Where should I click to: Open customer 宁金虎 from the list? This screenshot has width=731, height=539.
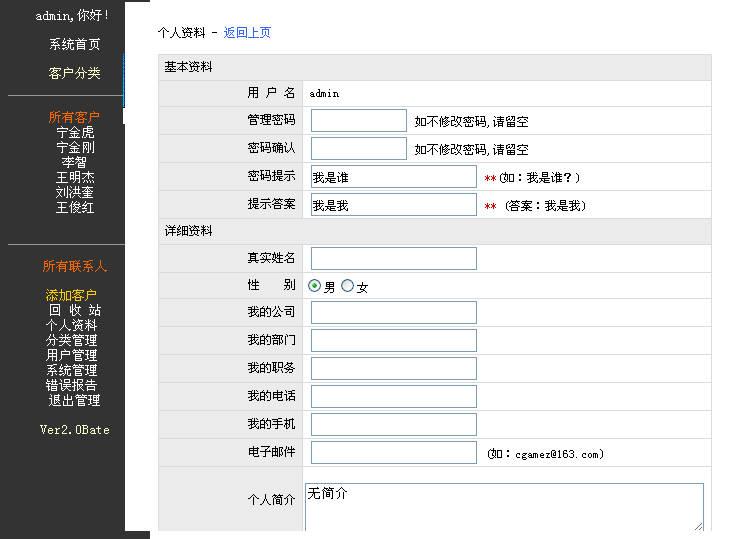click(75, 133)
